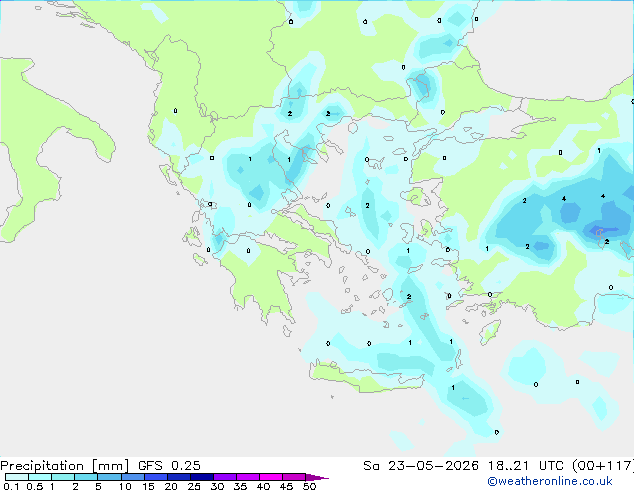Screen dimensions: 634x490
Task: Pick the 15–20 mm legend color box
Action: tap(156, 477)
